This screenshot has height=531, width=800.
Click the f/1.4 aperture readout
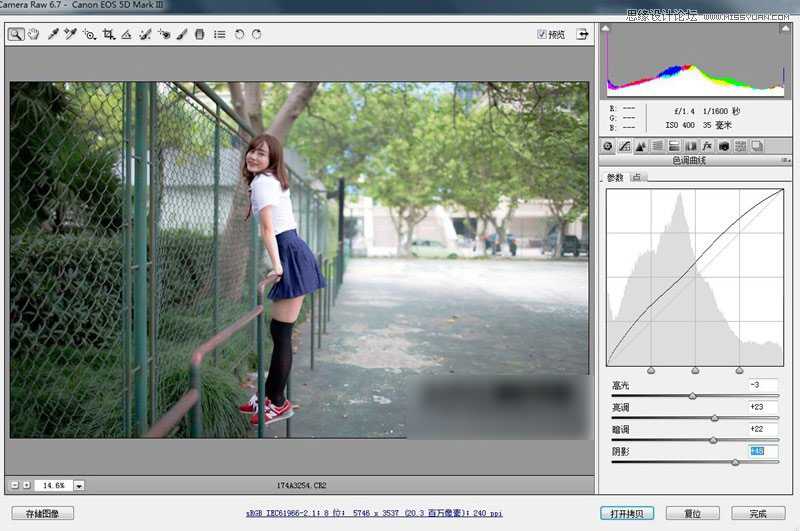point(684,111)
